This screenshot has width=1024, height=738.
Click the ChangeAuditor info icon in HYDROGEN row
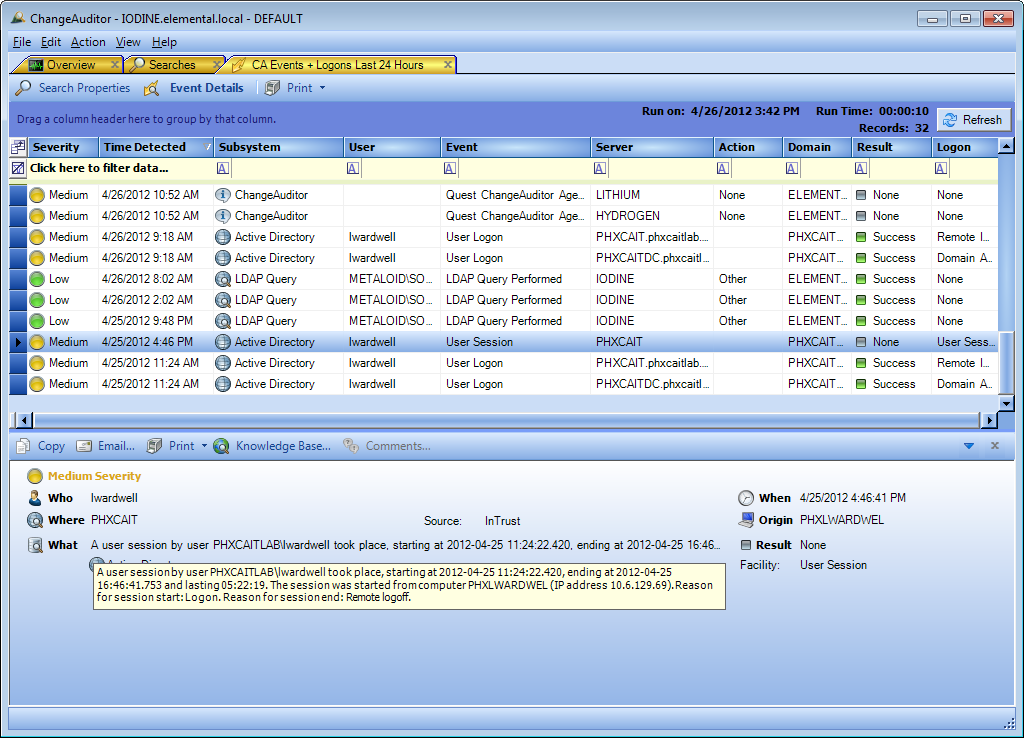point(223,216)
